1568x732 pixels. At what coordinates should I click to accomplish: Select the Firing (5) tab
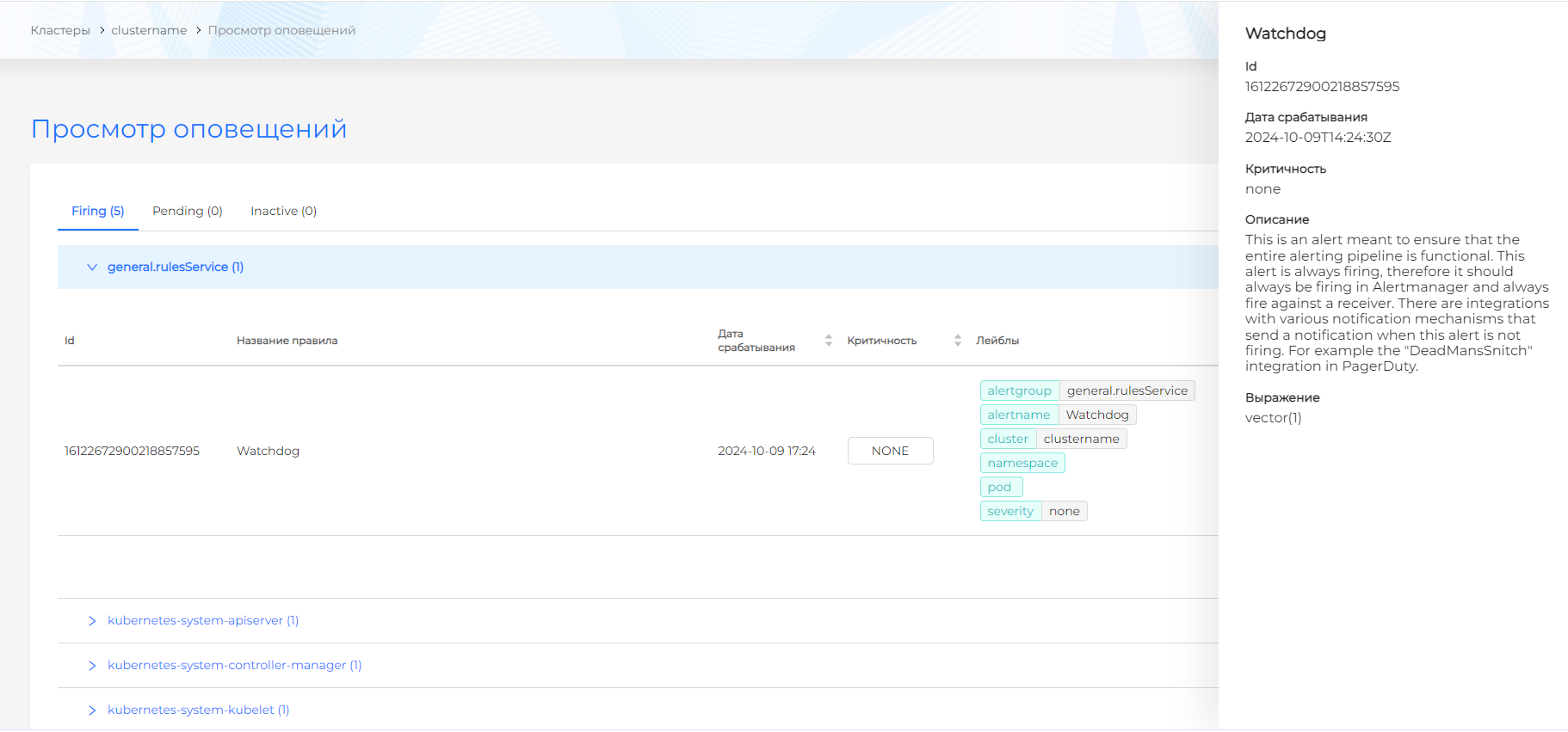[97, 211]
